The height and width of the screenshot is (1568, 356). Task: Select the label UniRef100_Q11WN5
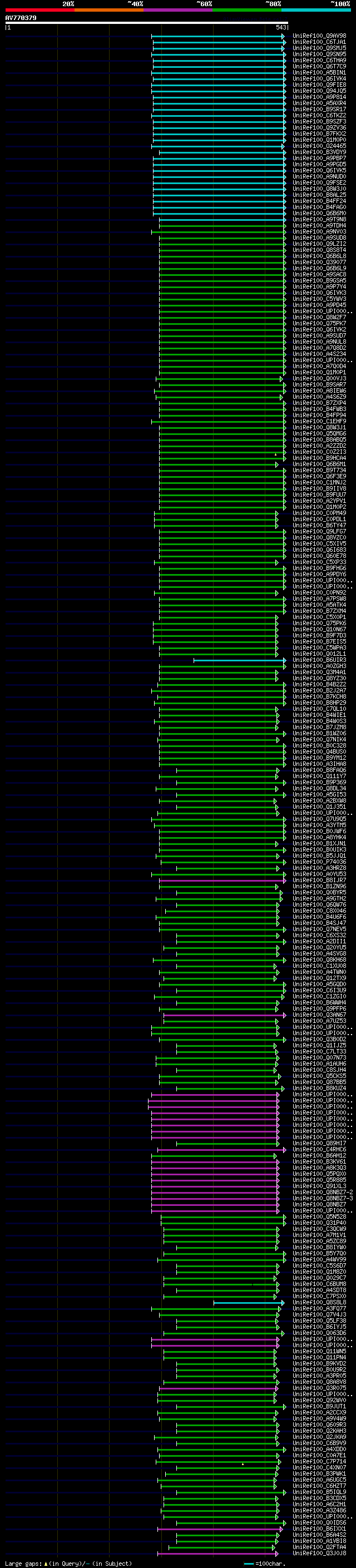[x=319, y=1351]
